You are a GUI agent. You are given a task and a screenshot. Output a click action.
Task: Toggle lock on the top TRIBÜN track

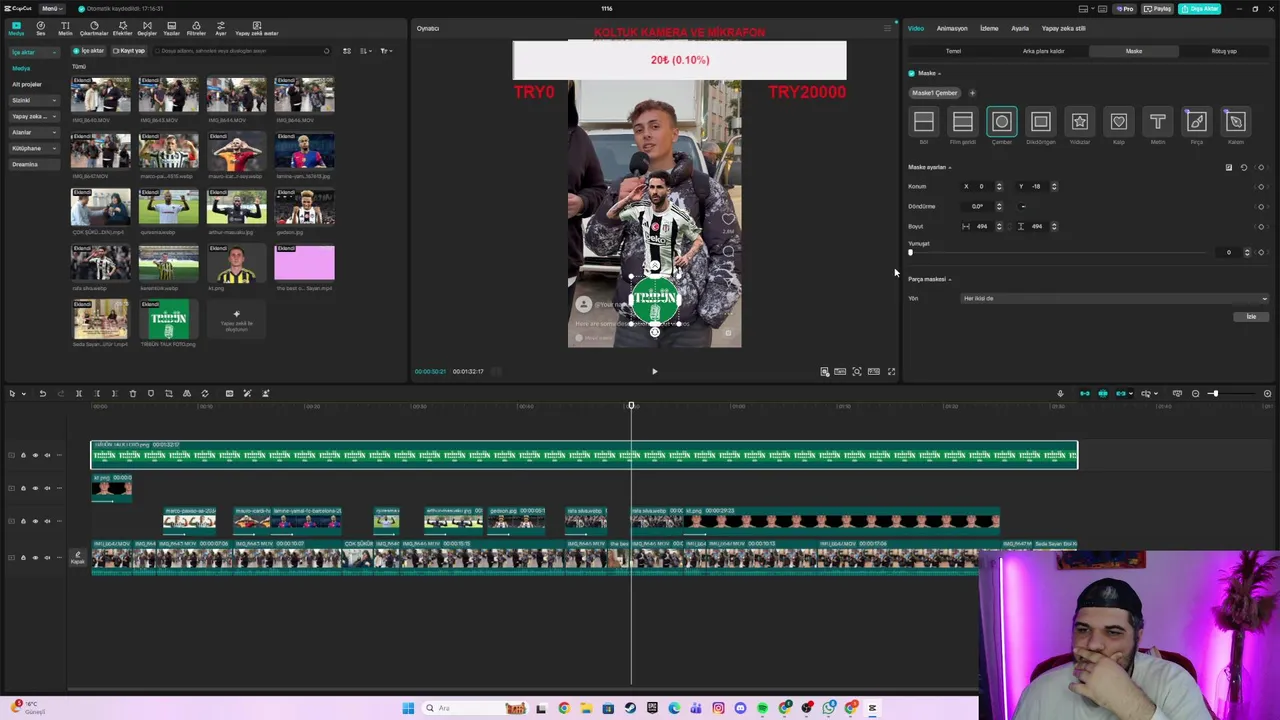click(23, 456)
